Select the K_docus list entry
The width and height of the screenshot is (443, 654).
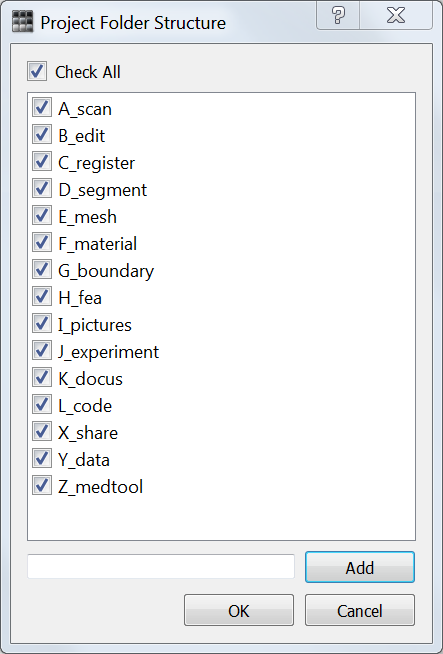click(x=90, y=379)
